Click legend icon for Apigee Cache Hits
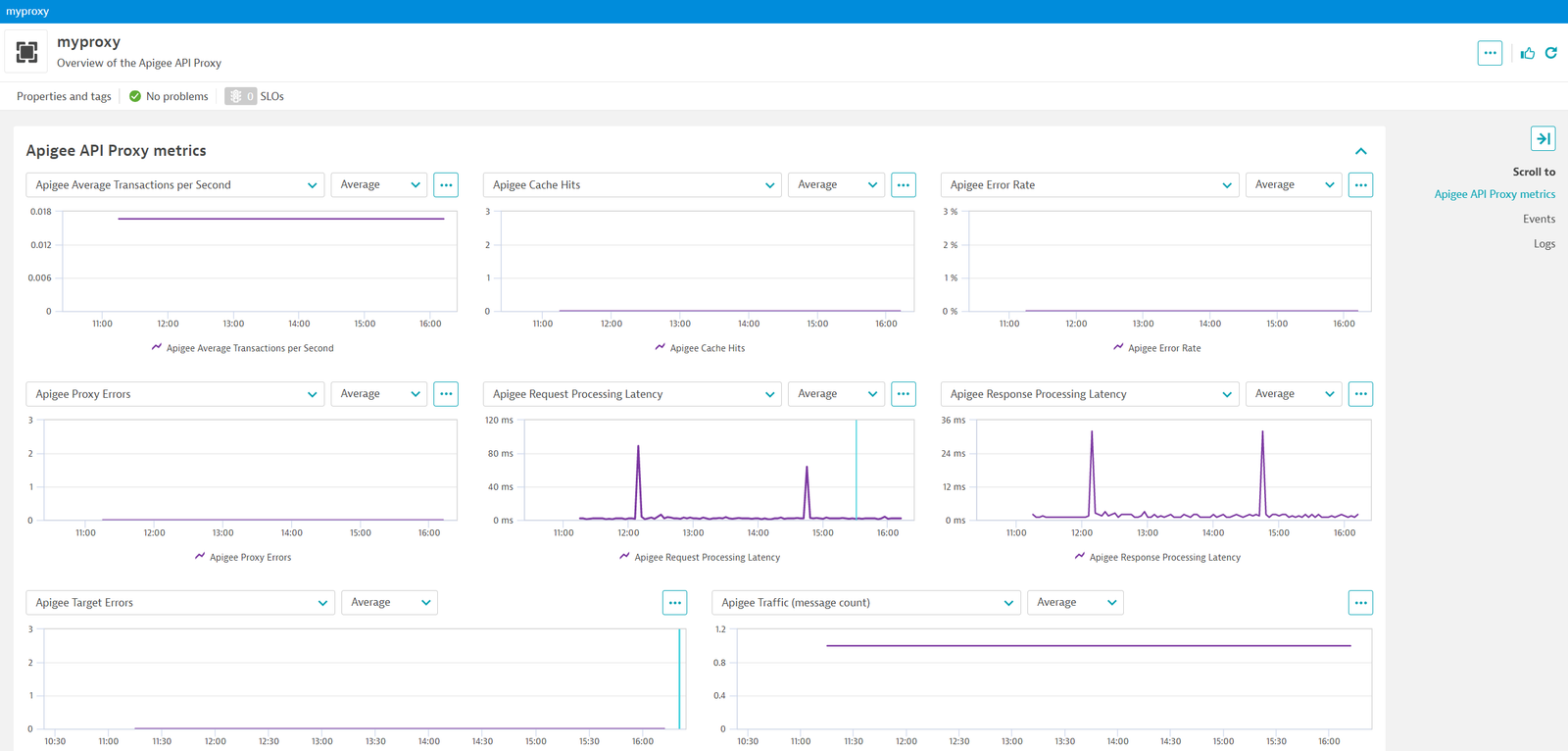The width and height of the screenshot is (1568, 751). [661, 347]
